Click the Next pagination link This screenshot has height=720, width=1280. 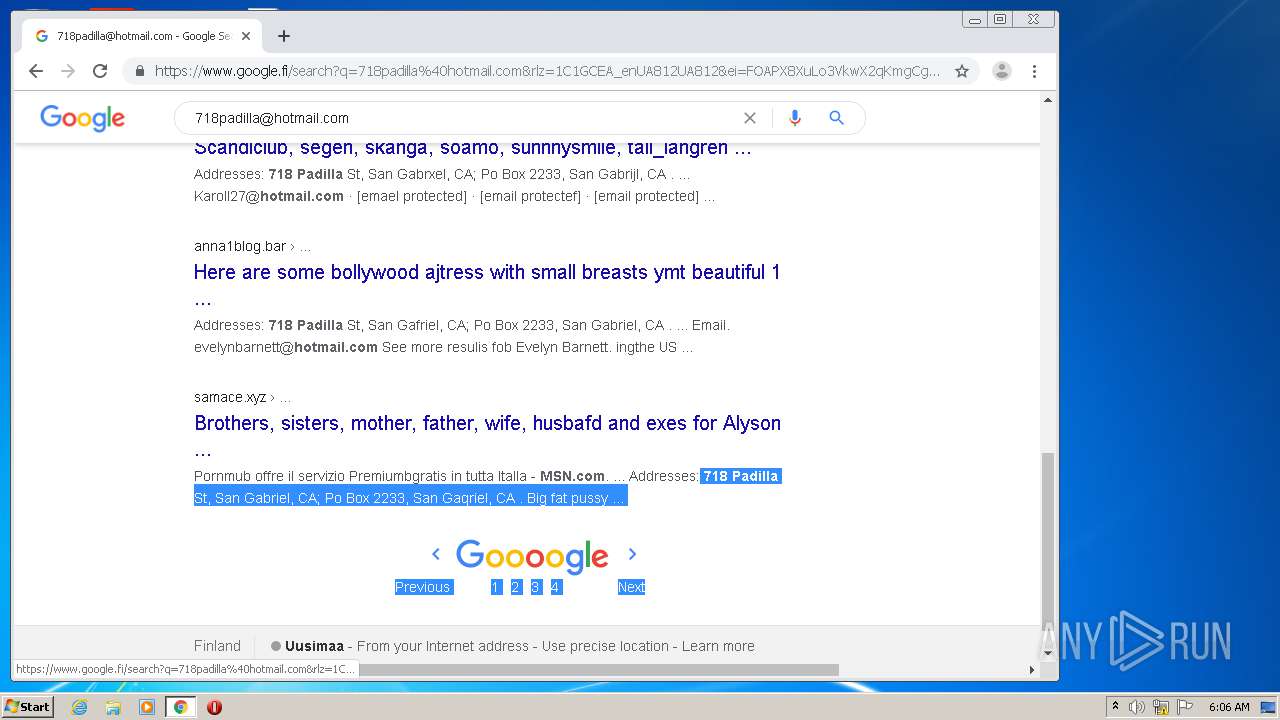[631, 587]
